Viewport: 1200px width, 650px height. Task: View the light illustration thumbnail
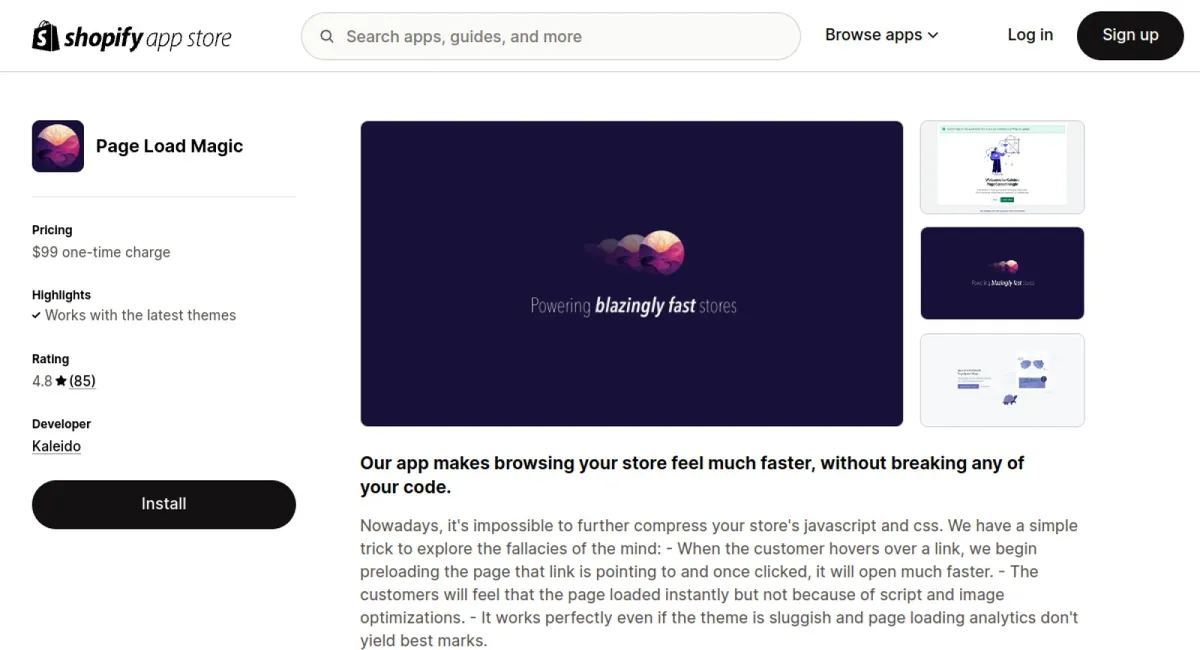[1002, 380]
